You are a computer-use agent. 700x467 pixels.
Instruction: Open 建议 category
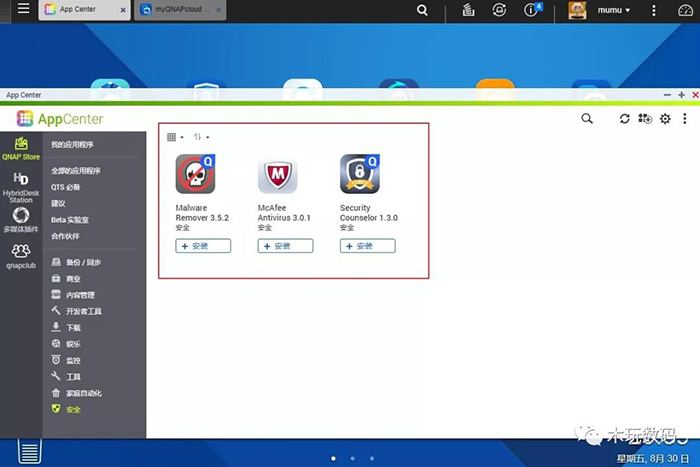point(58,204)
